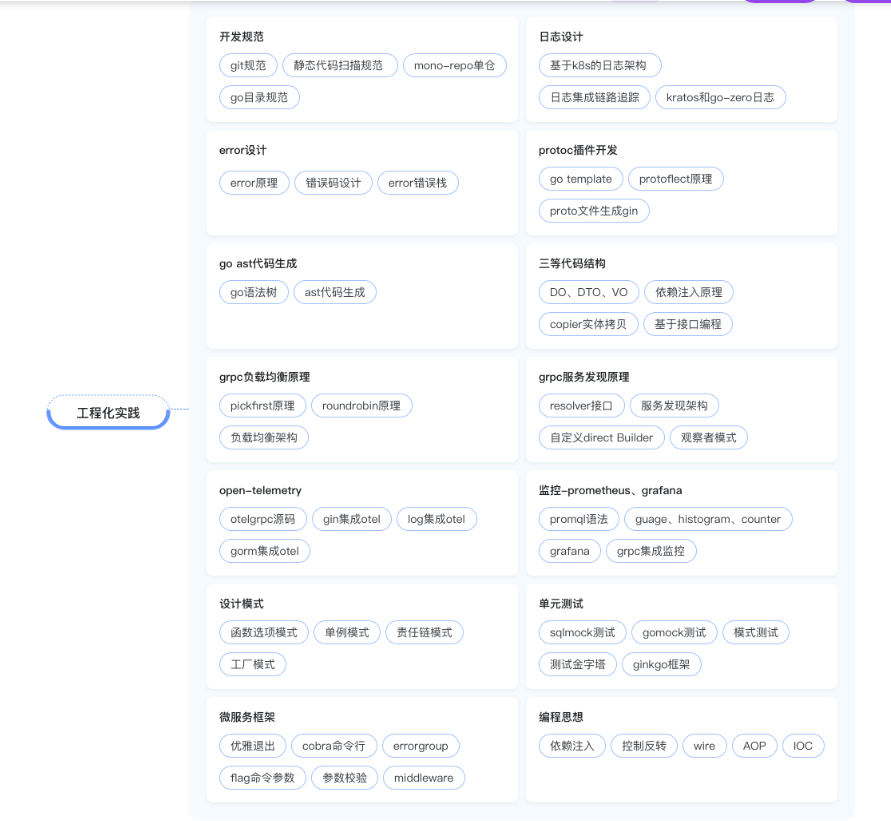The image size is (891, 821).
Task: Open the go语法树 tag
Action: click(x=253, y=292)
